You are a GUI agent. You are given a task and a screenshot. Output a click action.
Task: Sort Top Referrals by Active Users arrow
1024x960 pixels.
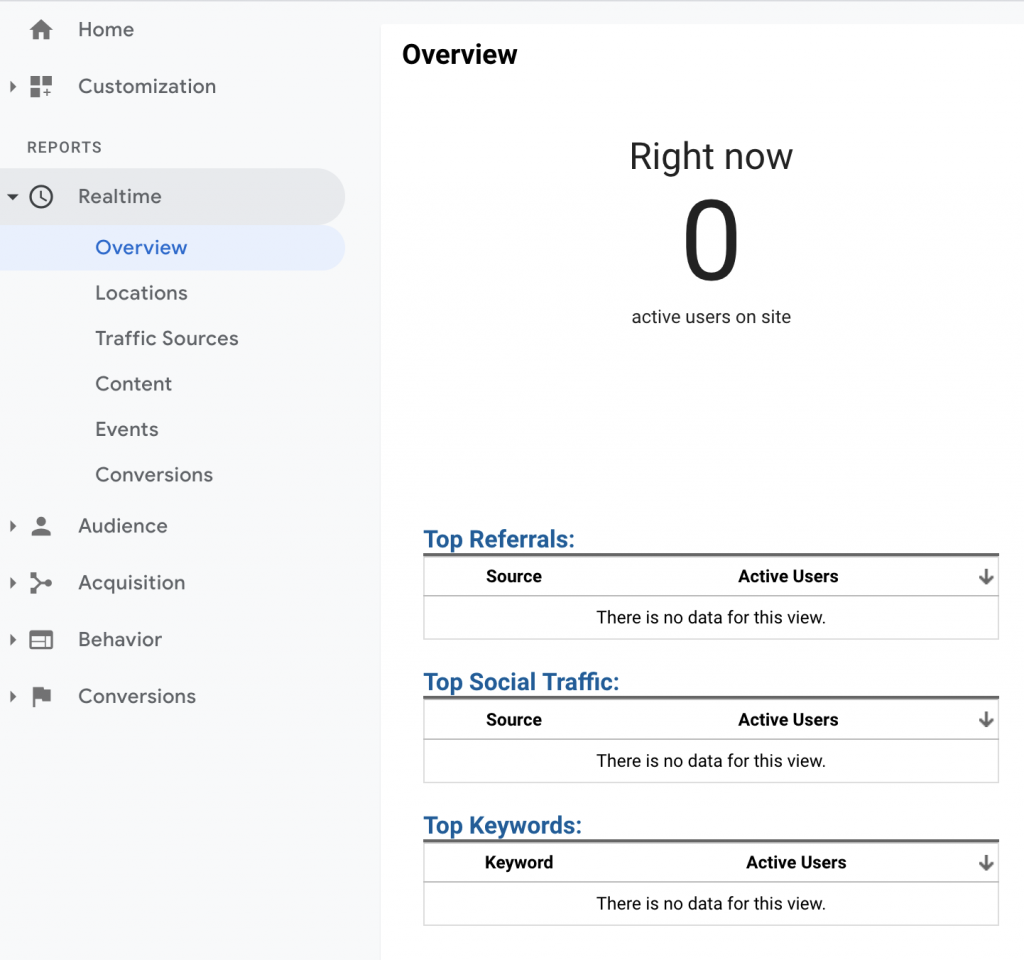click(x=986, y=577)
